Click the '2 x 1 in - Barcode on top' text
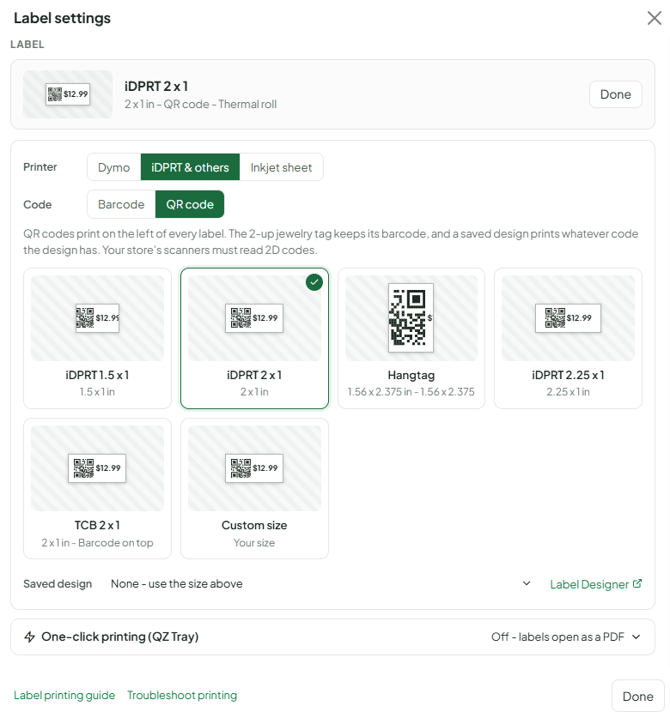 click(x=98, y=543)
